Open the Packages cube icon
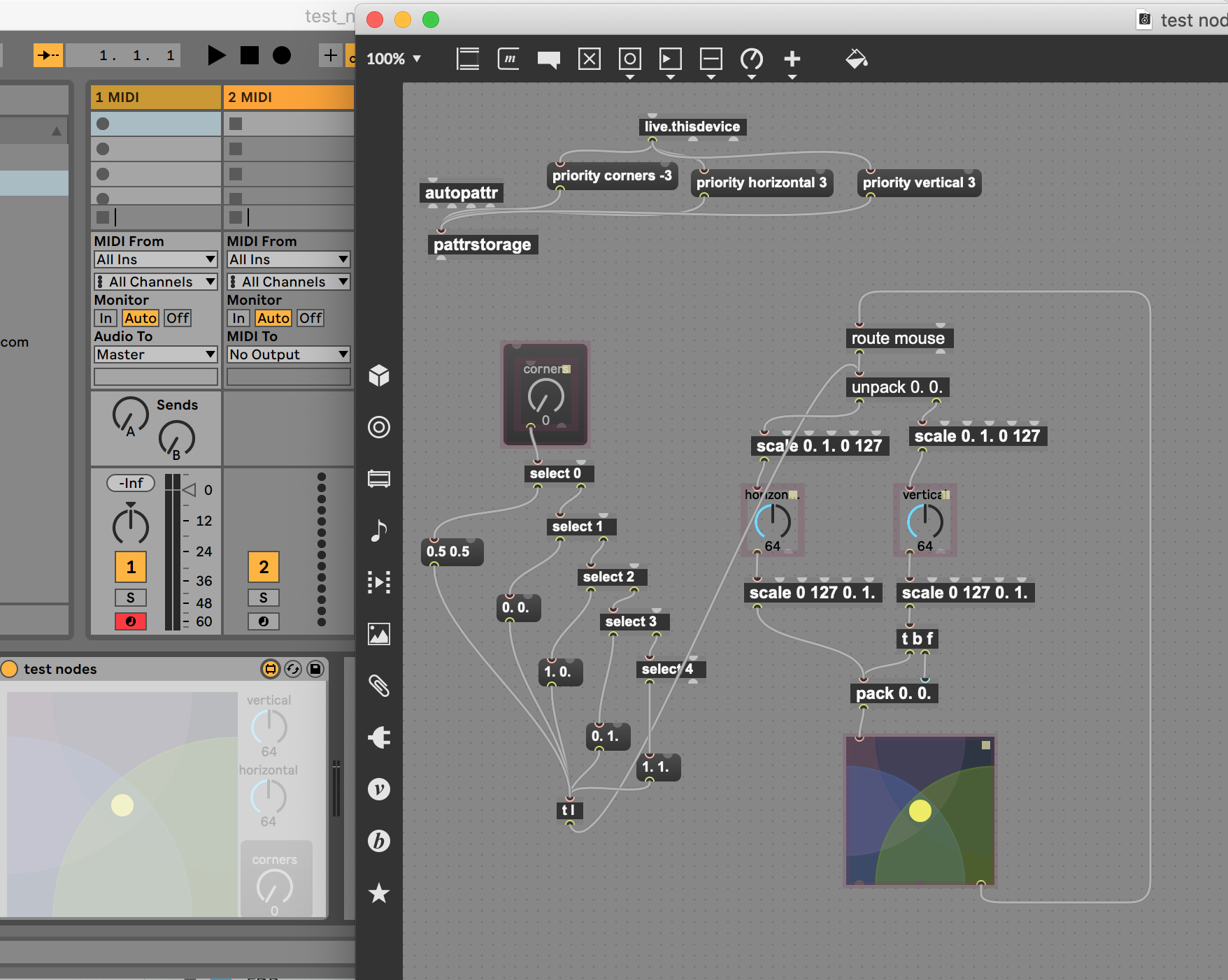 pyautogui.click(x=379, y=375)
